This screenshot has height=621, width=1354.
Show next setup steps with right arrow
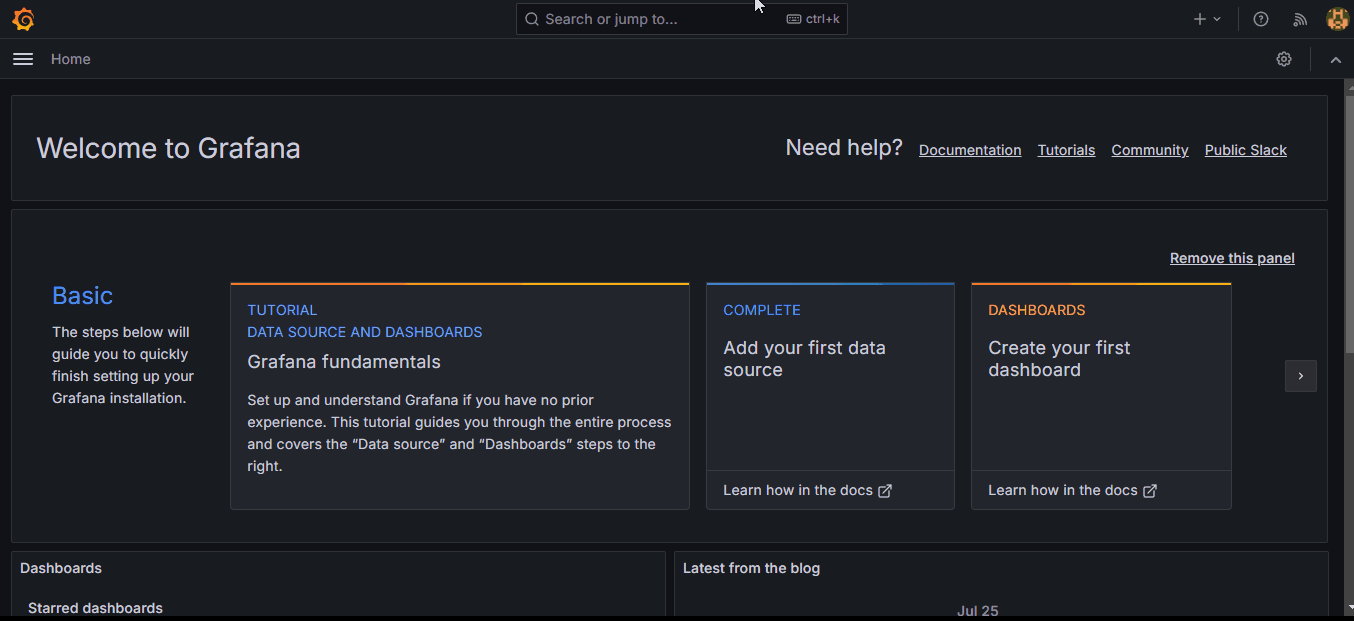pyautogui.click(x=1301, y=376)
